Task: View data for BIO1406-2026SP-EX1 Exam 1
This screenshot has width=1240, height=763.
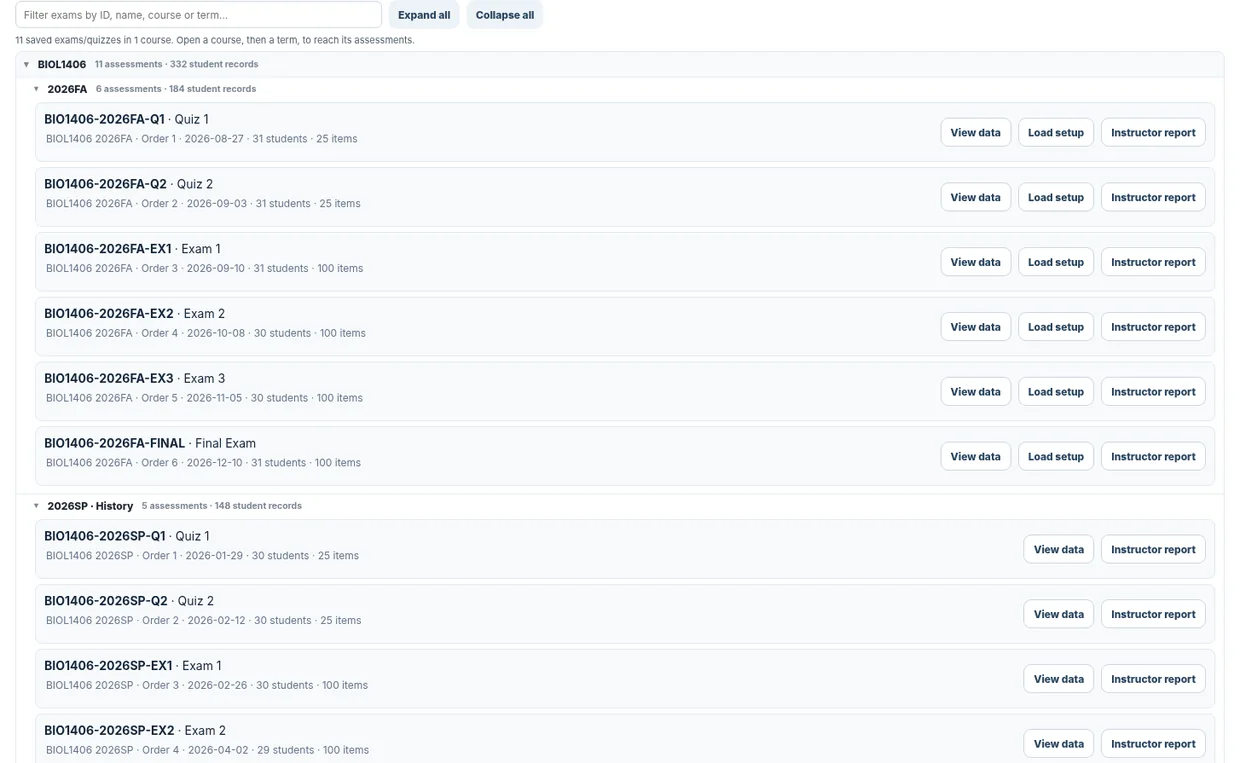Action: point(1059,680)
